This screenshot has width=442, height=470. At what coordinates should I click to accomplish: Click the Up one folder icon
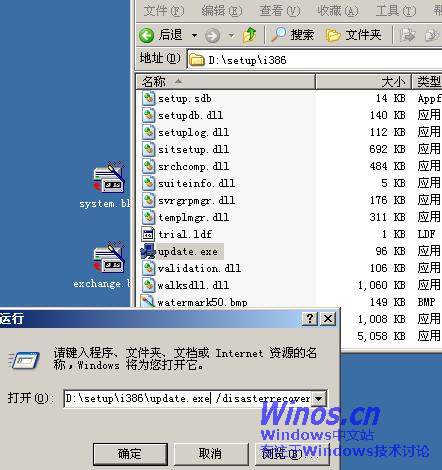tap(250, 35)
